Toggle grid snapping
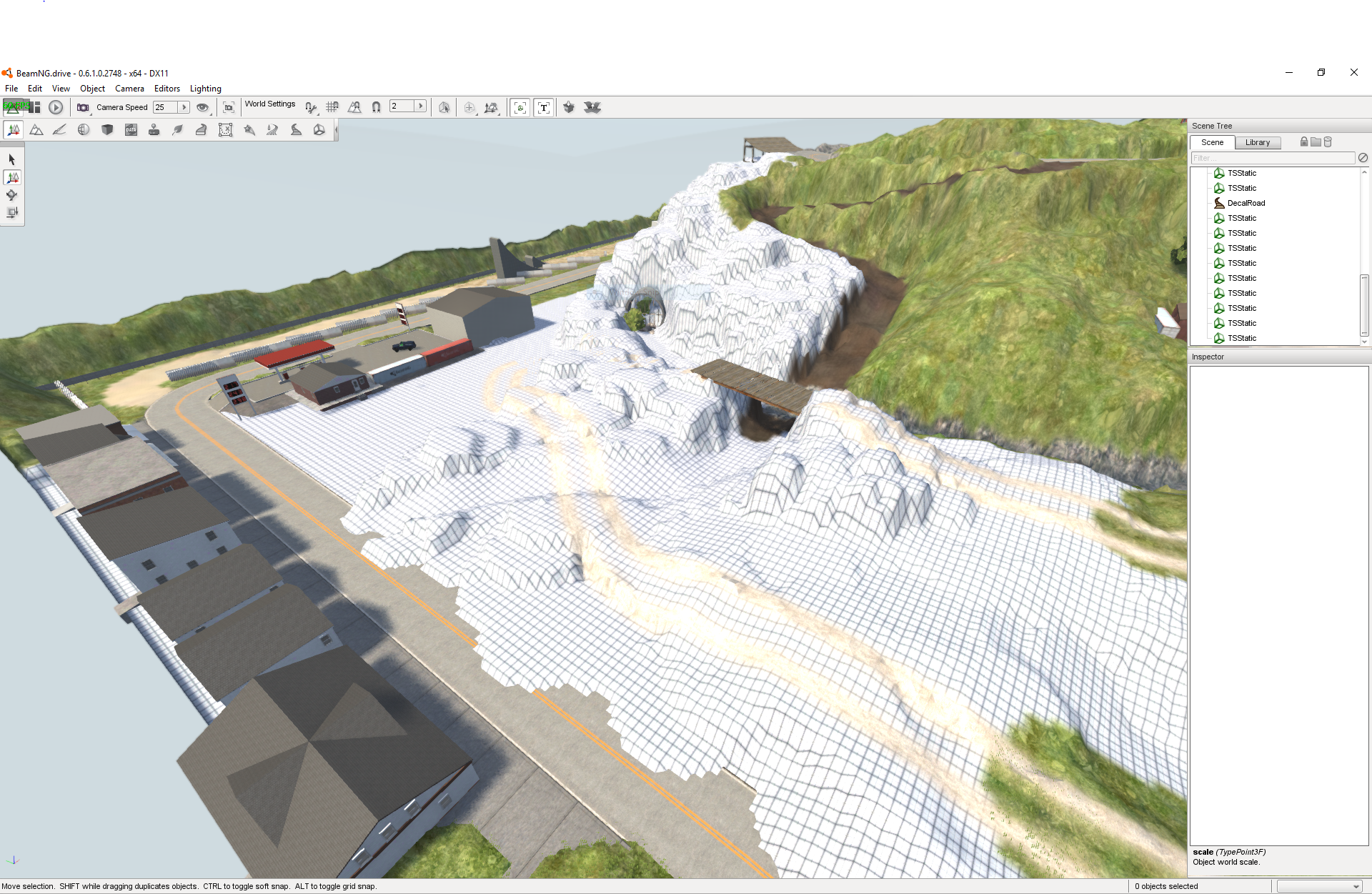The image size is (1372, 894). point(332,107)
